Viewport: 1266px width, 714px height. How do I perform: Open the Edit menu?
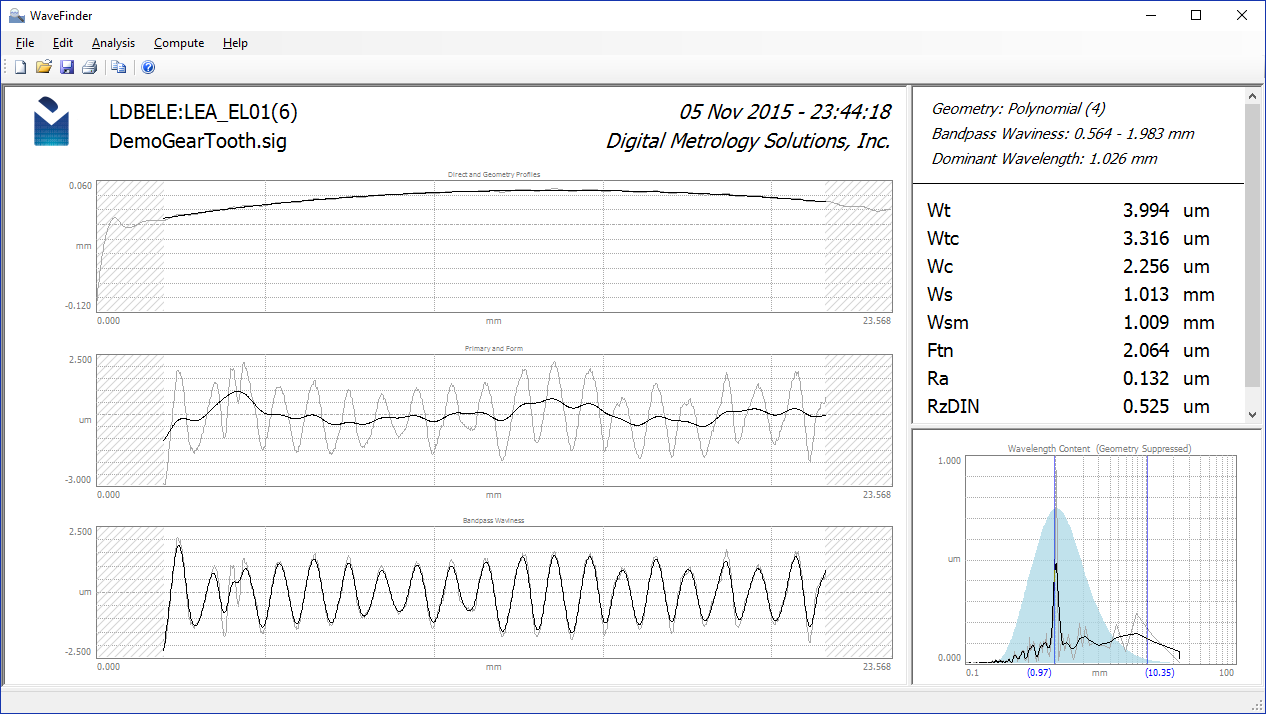pyautogui.click(x=63, y=43)
